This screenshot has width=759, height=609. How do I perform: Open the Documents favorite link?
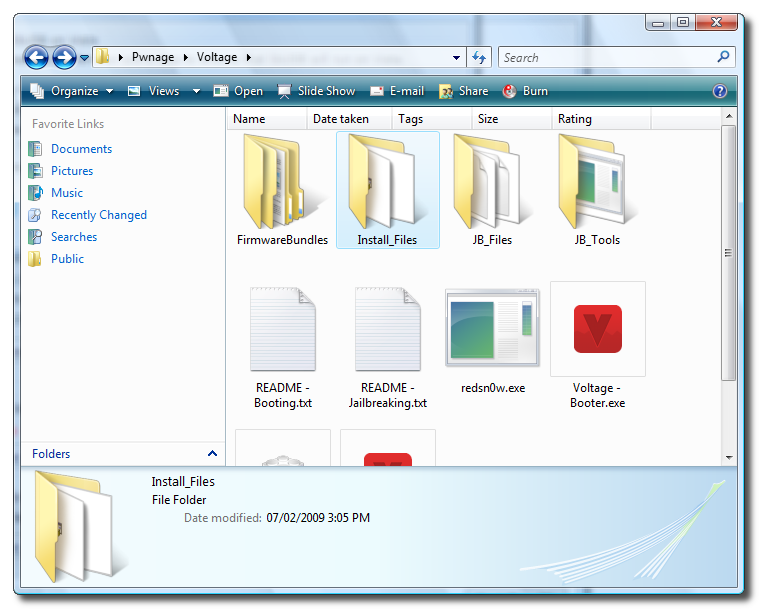pos(81,149)
